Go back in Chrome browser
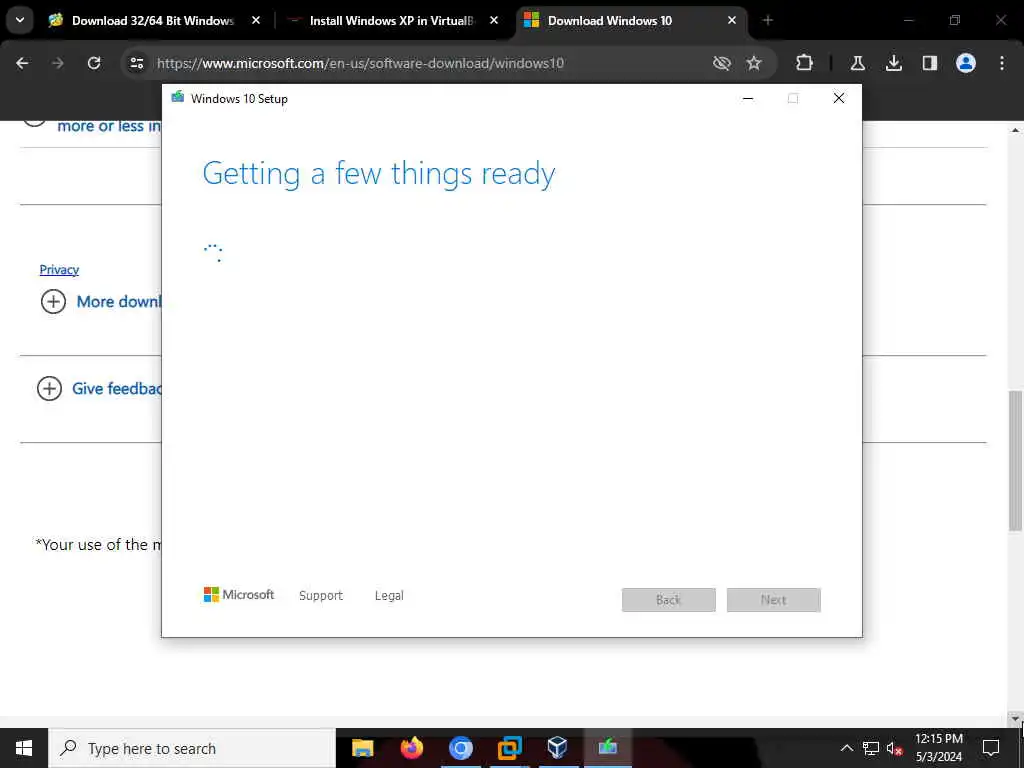This screenshot has height=768, width=1024. pos(22,63)
